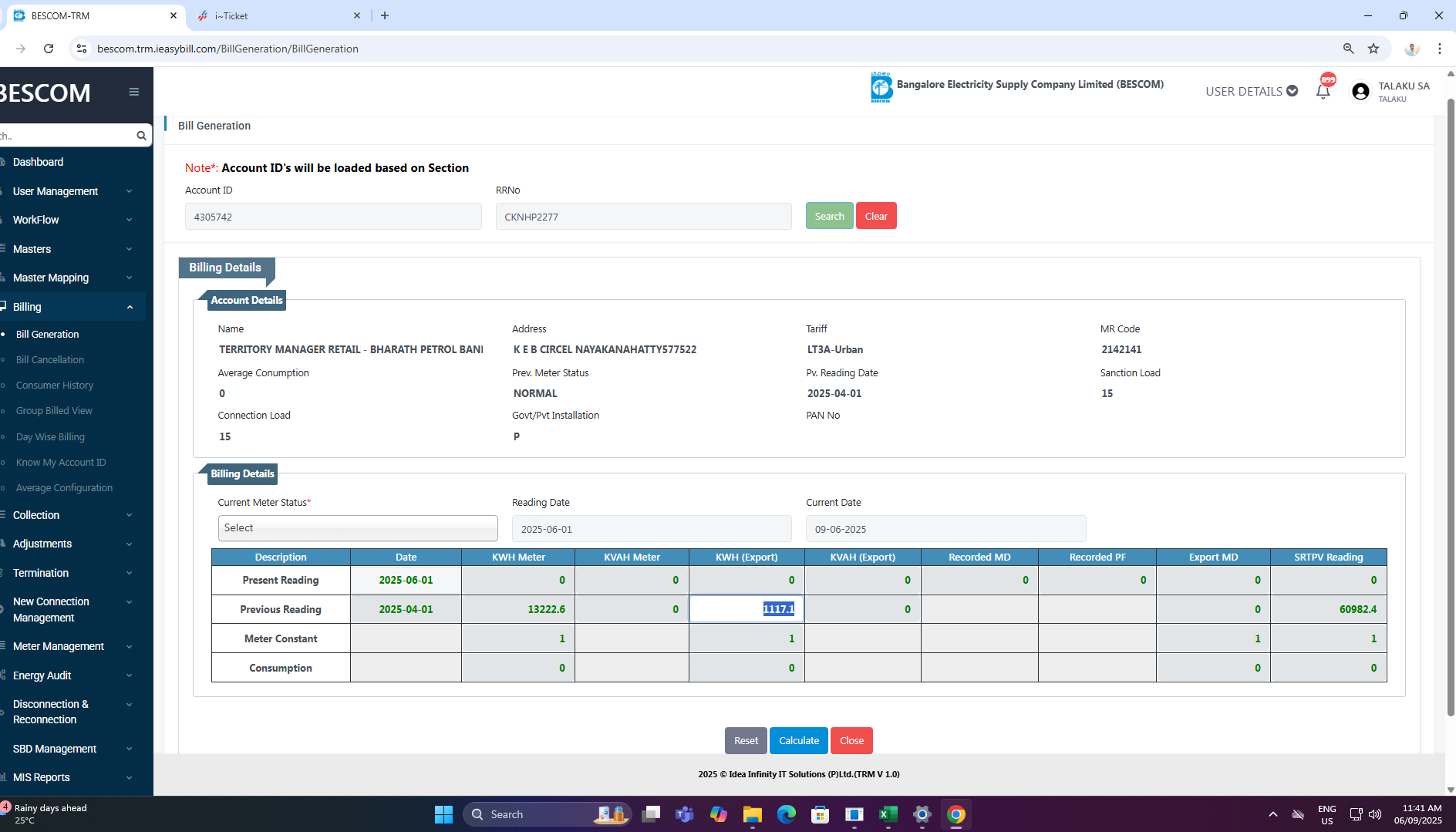Viewport: 1456px width, 832px height.
Task: Click the browser address bar URL
Action: [x=228, y=49]
